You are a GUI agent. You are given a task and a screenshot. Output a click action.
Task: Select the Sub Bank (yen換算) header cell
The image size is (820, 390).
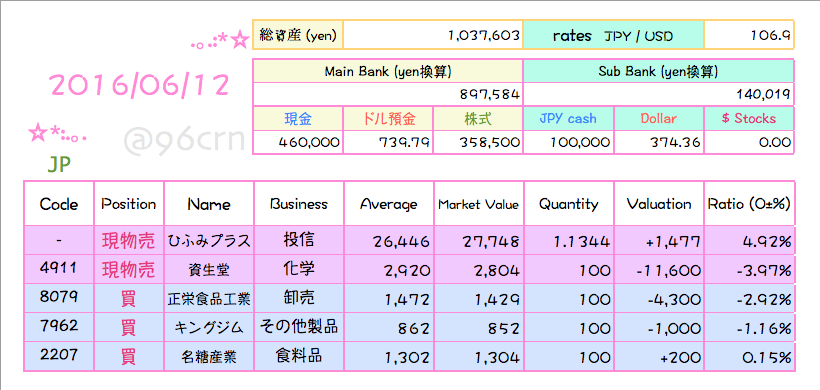pyautogui.click(x=658, y=71)
